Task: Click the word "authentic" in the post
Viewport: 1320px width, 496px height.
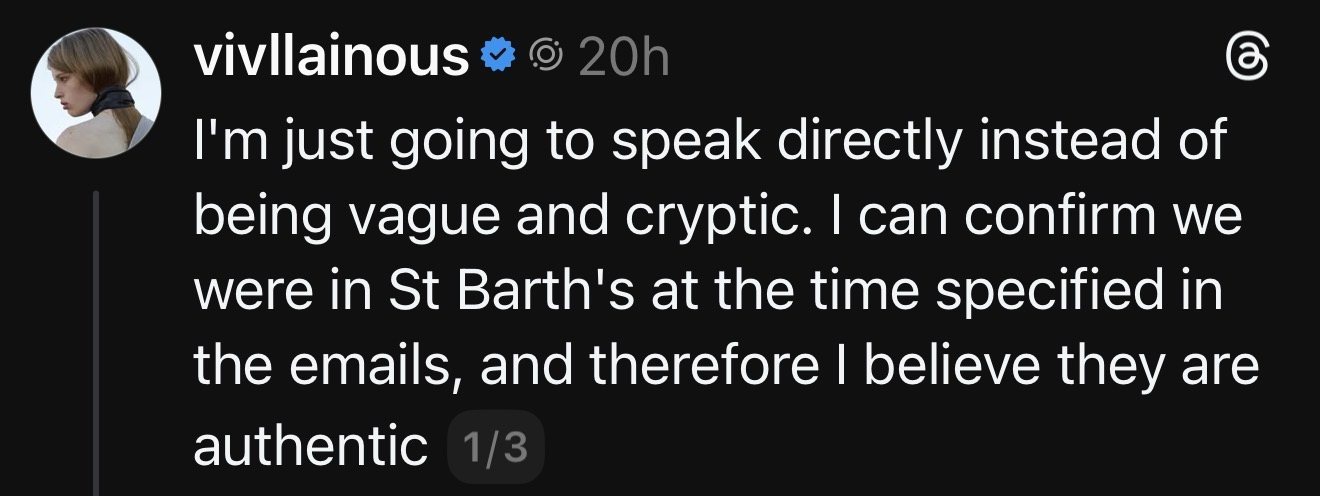Action: tap(310, 447)
